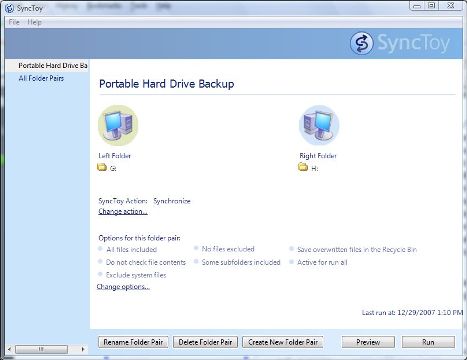
Task: Minimize the SyncToy window
Action: (x=417, y=6)
